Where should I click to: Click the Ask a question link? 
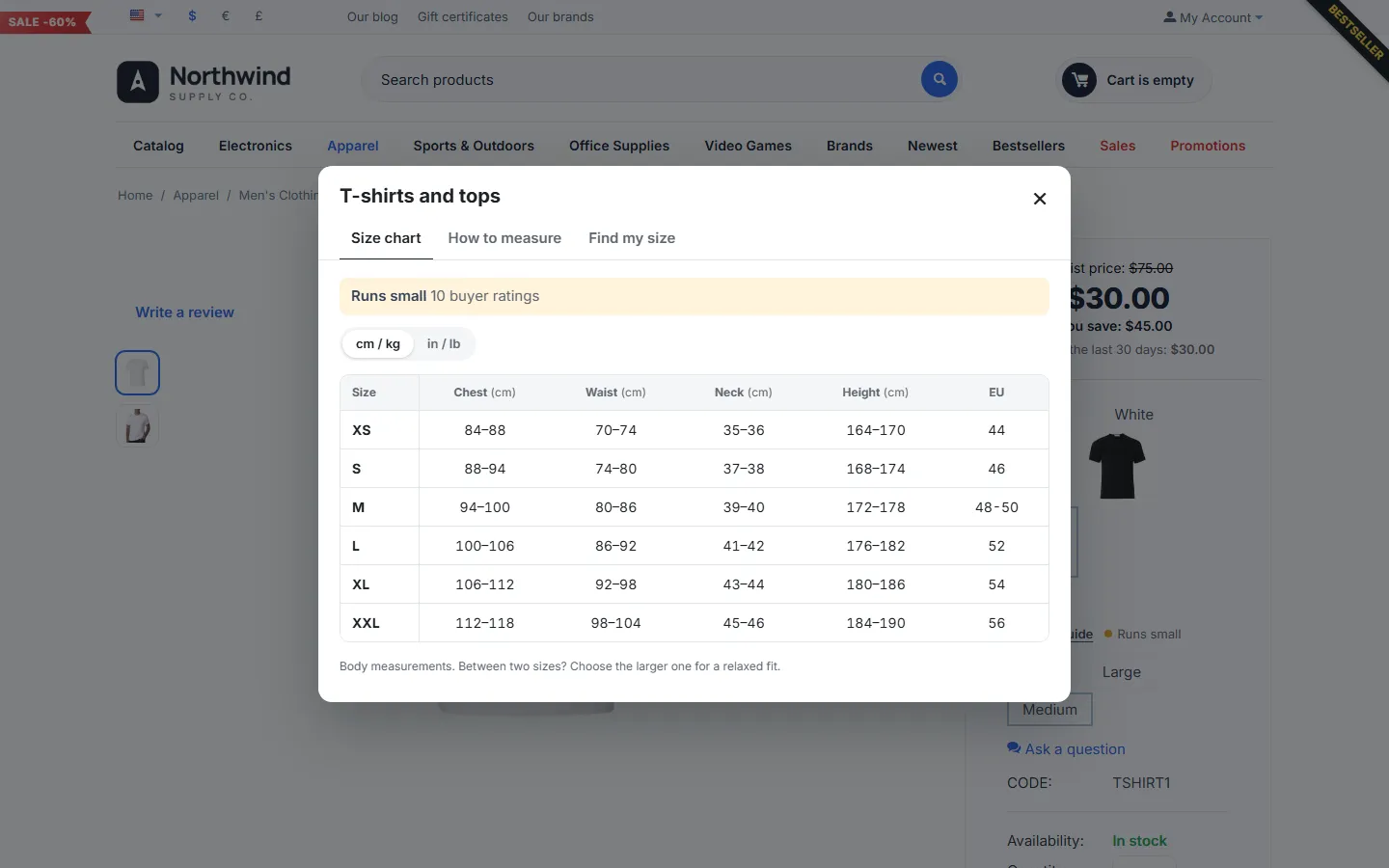pos(1066,749)
